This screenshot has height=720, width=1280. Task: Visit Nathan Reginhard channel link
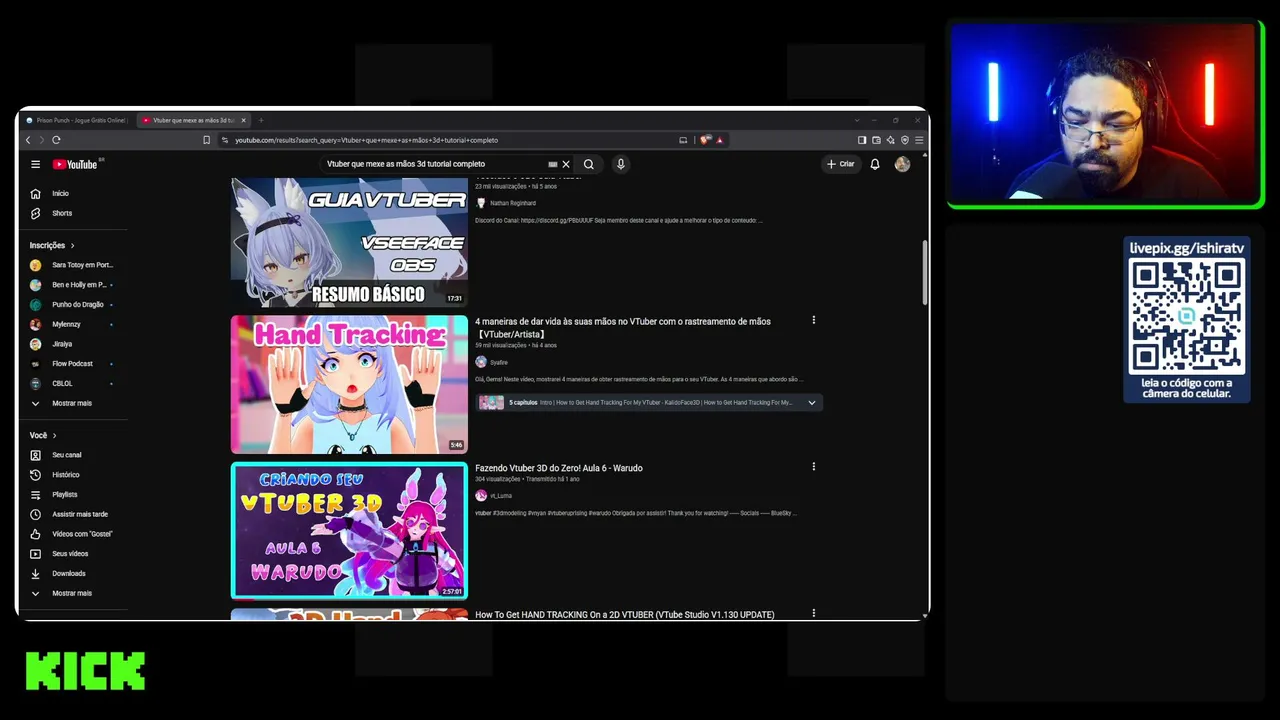pos(513,203)
